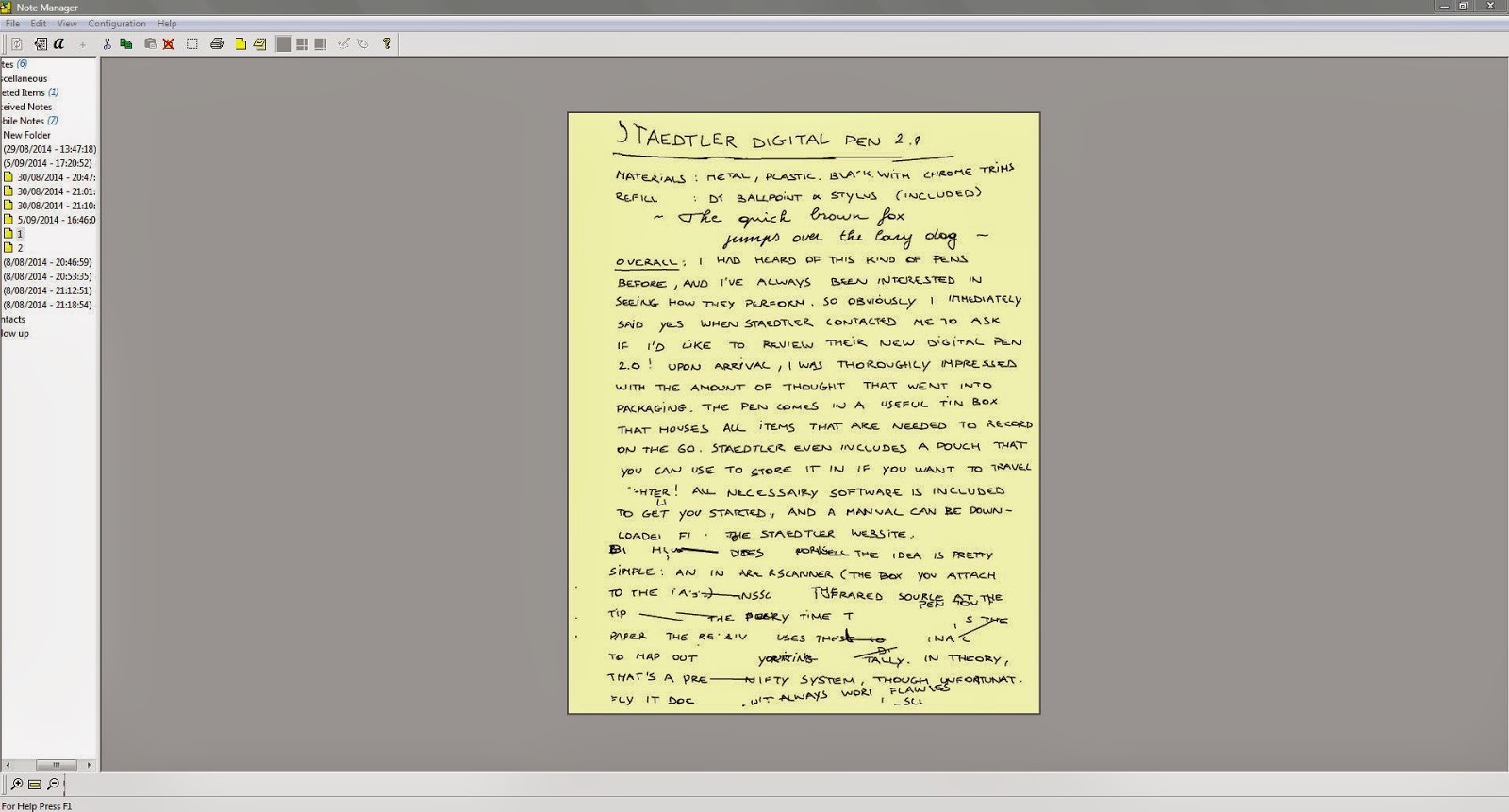Click the refresh document icon in toolbar
Viewport: 1509px width, 812px height.
click(x=17, y=43)
